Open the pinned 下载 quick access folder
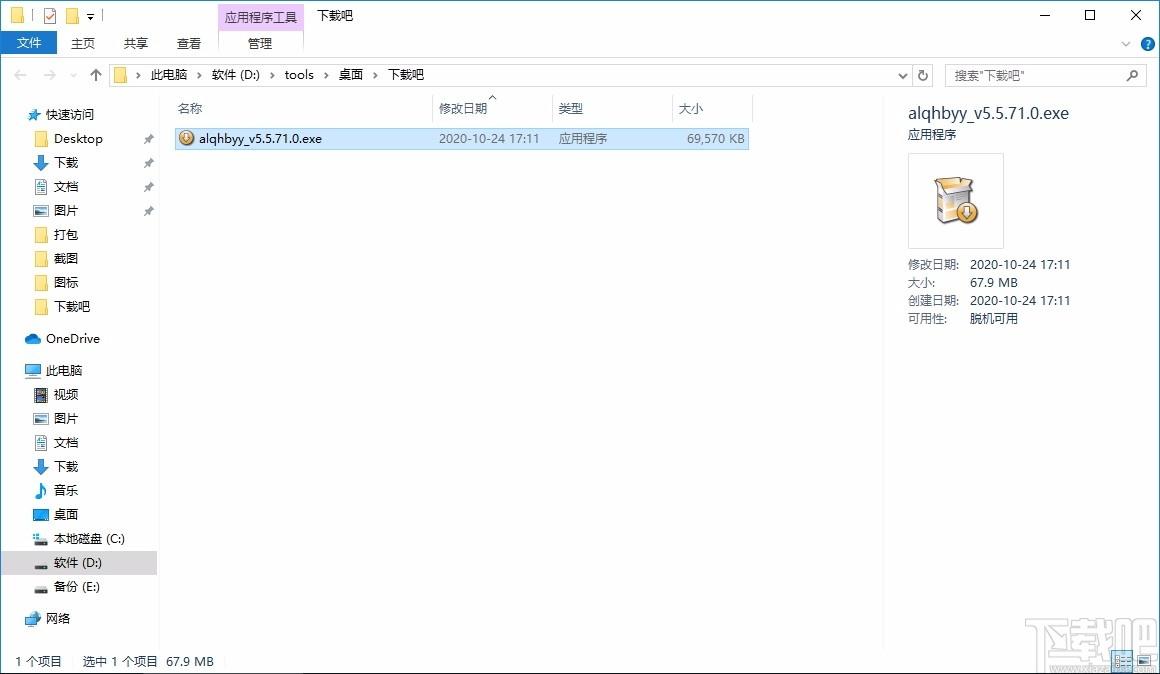This screenshot has height=674, width=1160. tap(66, 162)
